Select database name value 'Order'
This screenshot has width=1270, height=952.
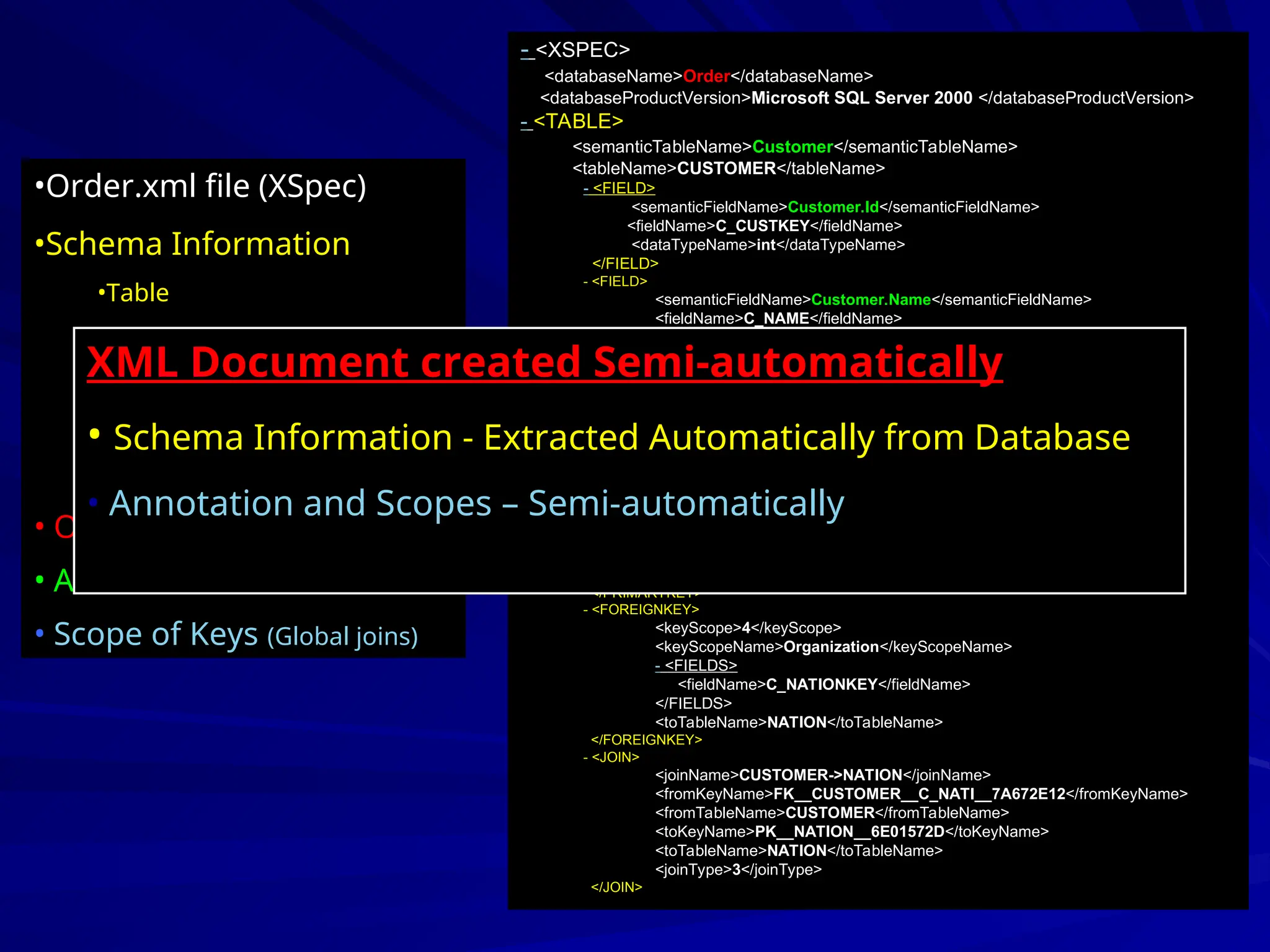coord(706,76)
